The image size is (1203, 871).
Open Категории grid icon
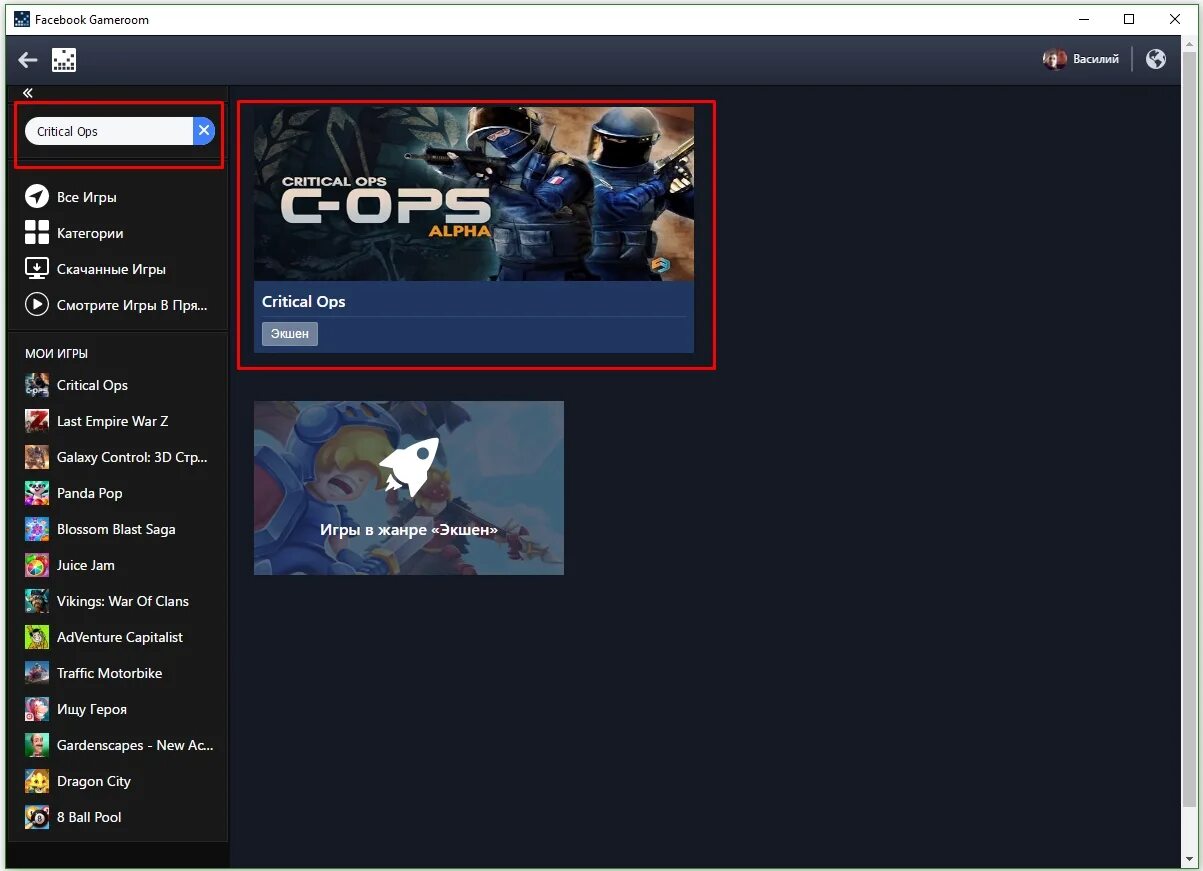tap(37, 233)
